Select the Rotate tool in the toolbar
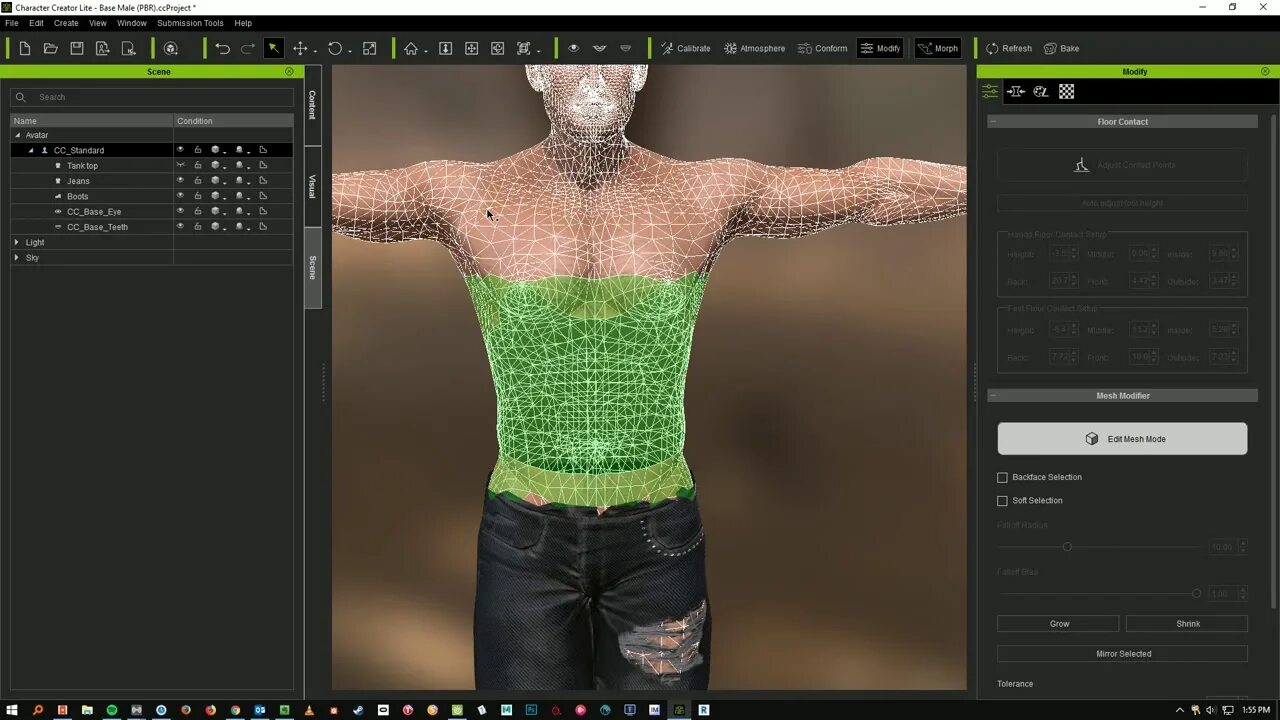 pyautogui.click(x=334, y=48)
